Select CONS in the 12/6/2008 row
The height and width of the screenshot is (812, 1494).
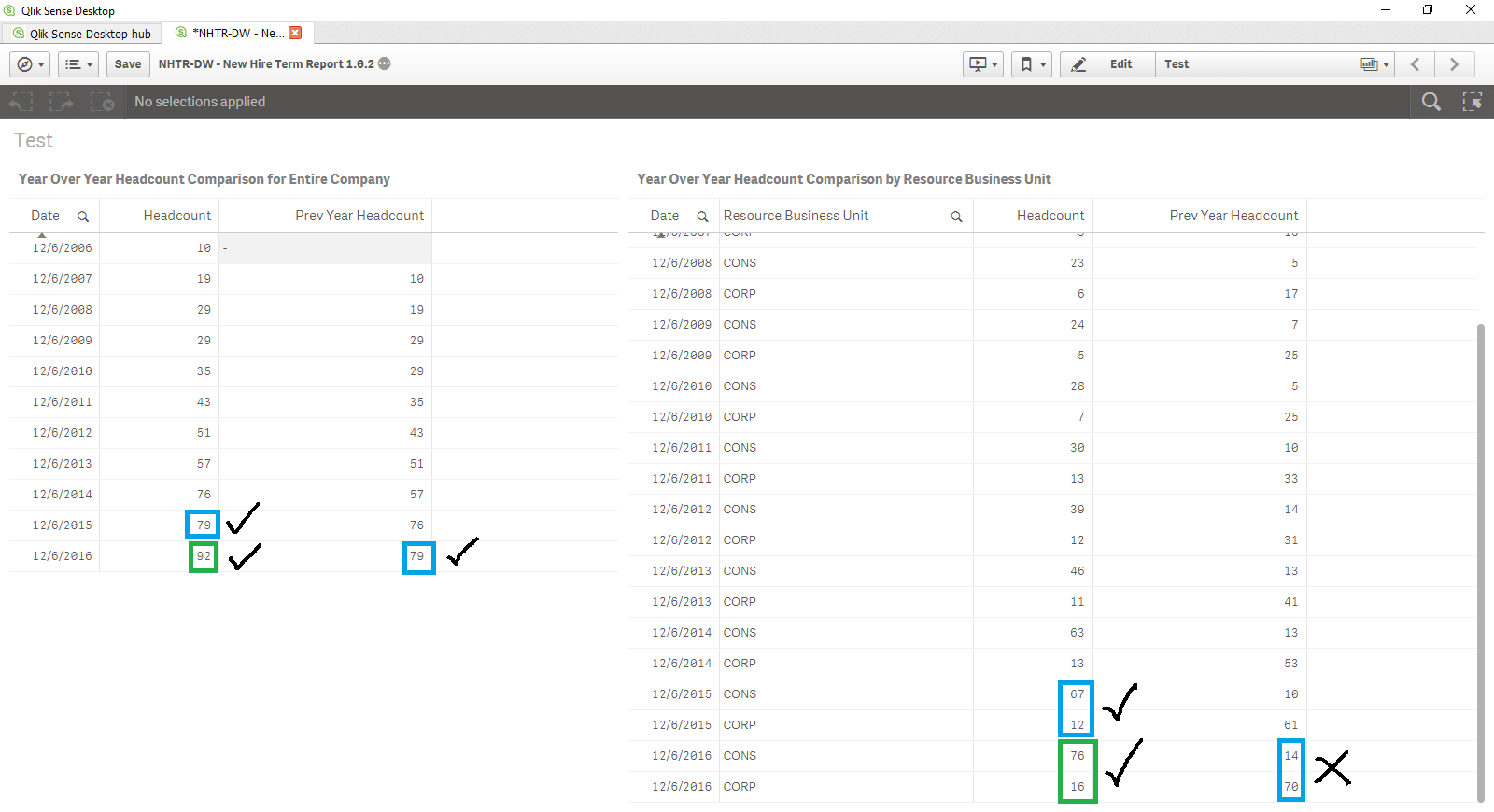pos(740,263)
